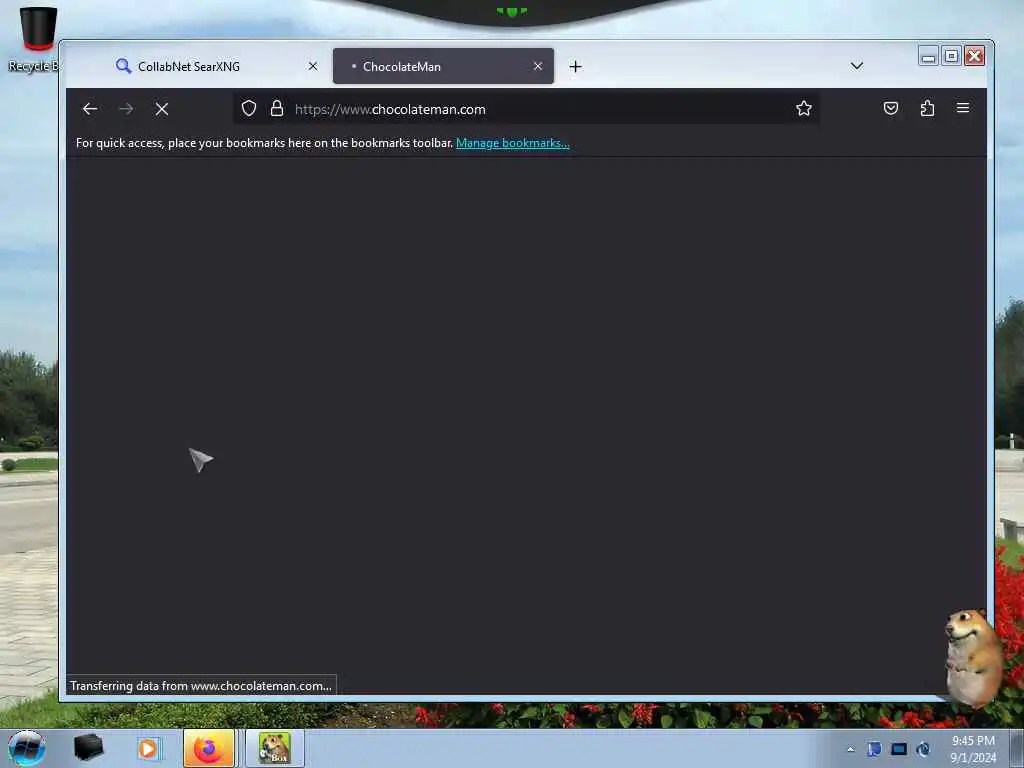1024x768 pixels.
Task: Click the hamster desktop mascot
Action: (x=974, y=658)
